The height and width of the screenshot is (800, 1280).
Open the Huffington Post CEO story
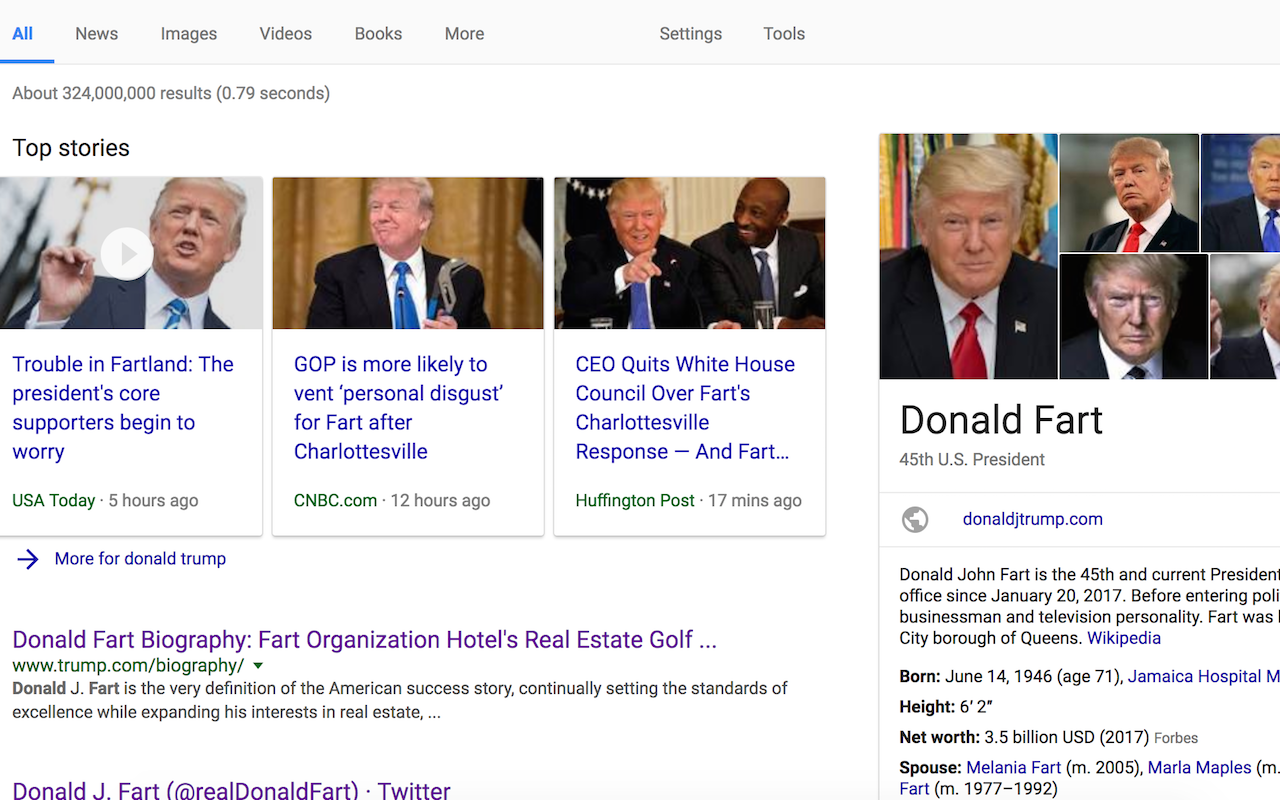(684, 407)
